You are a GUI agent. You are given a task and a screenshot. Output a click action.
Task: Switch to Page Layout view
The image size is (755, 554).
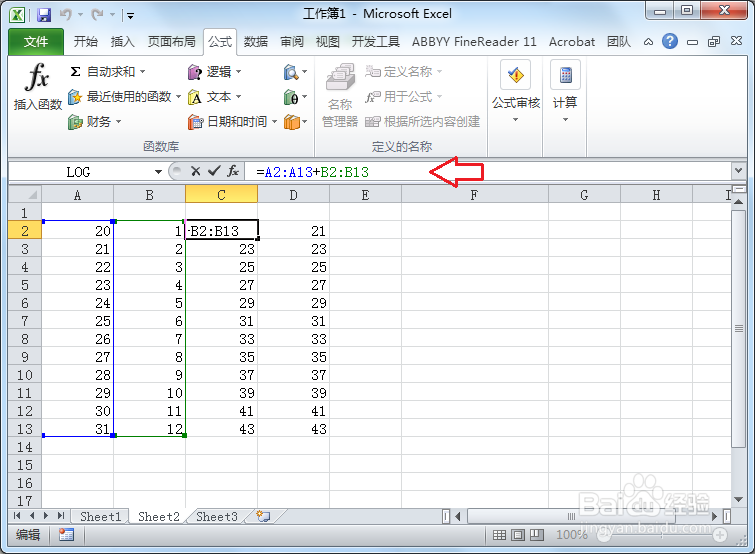[518, 535]
